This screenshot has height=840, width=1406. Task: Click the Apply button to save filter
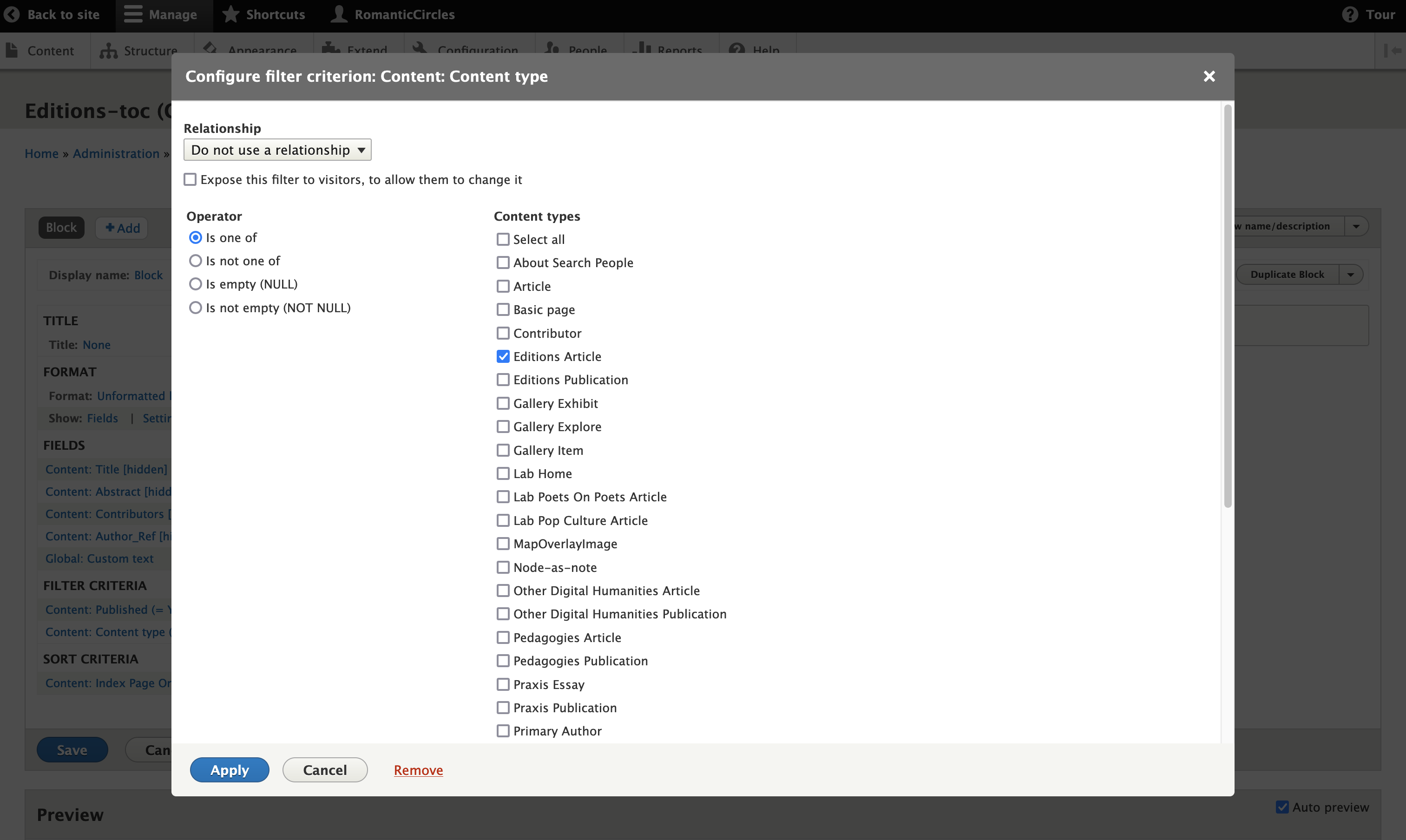click(x=229, y=770)
